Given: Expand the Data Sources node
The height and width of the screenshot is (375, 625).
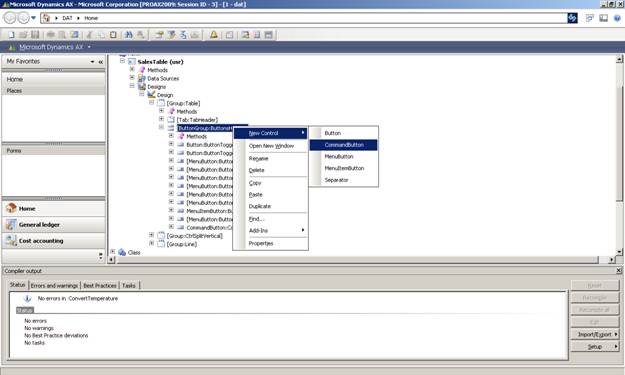Looking at the screenshot, I should pyautogui.click(x=132, y=78).
